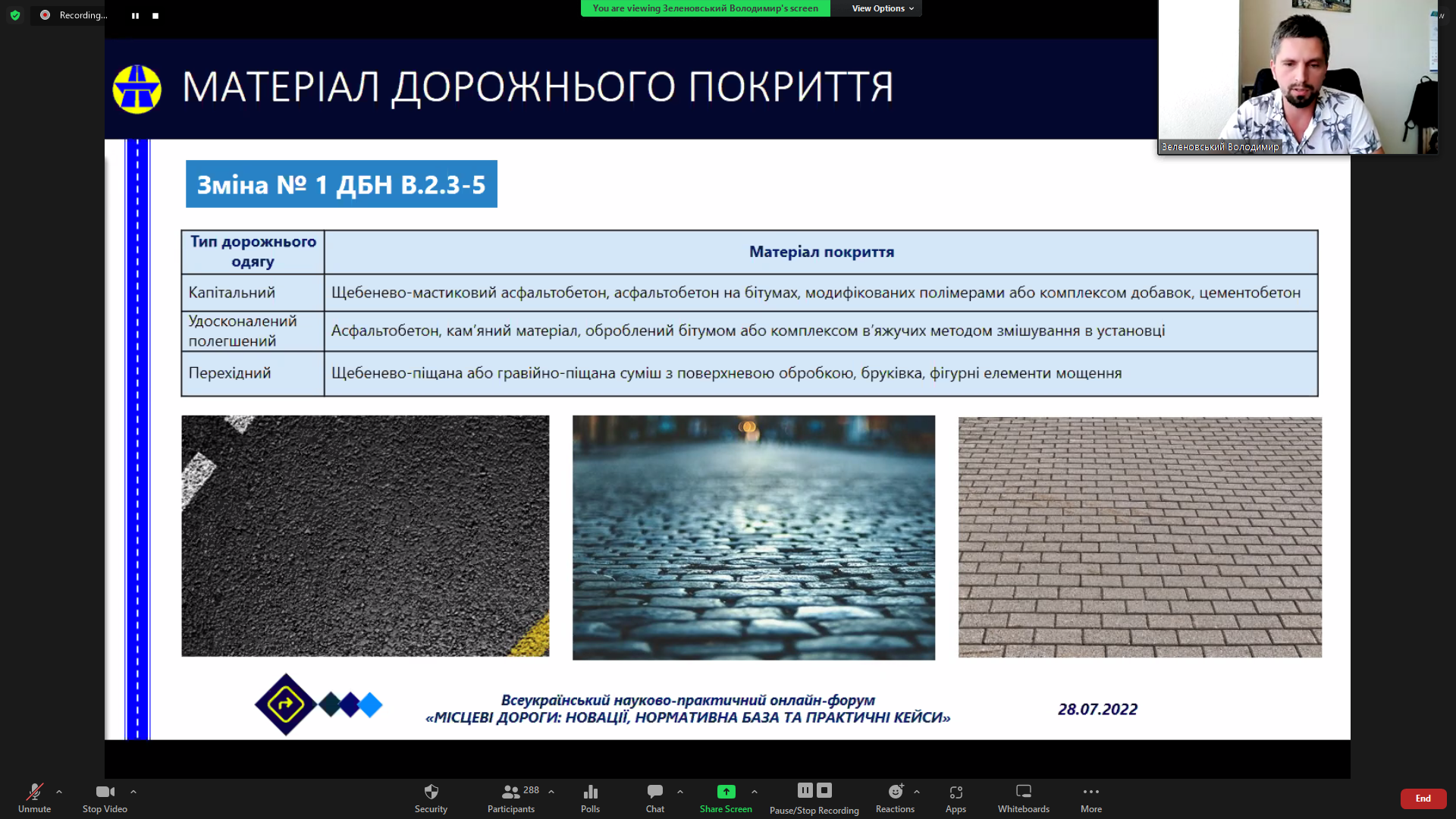Open the More options ellipsis
This screenshot has width=1456, height=819.
(x=1090, y=792)
